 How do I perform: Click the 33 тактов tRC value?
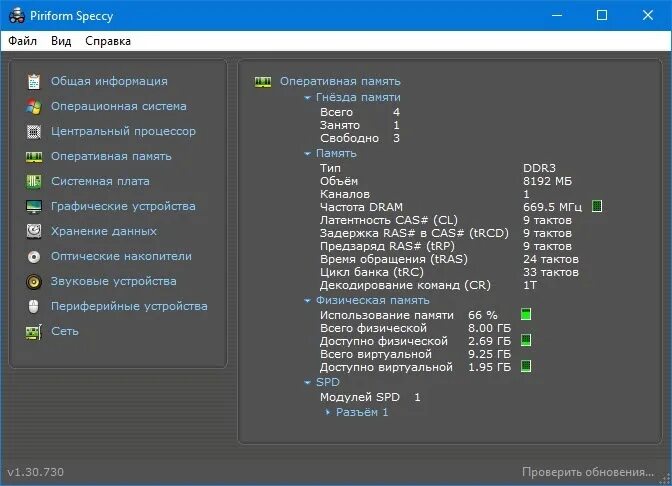551,272
